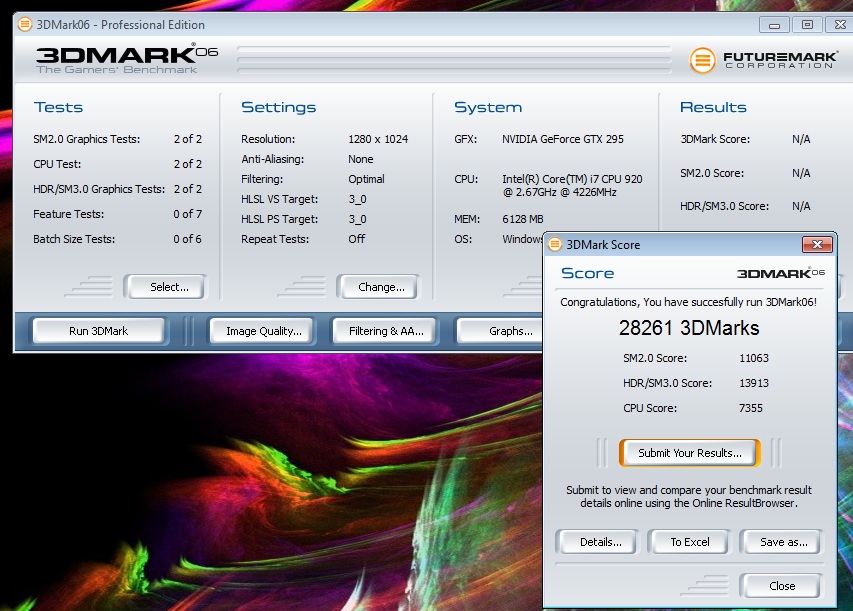The width and height of the screenshot is (853, 611).
Task: Click the "1280 x 1024" resolution value
Action: click(x=378, y=139)
